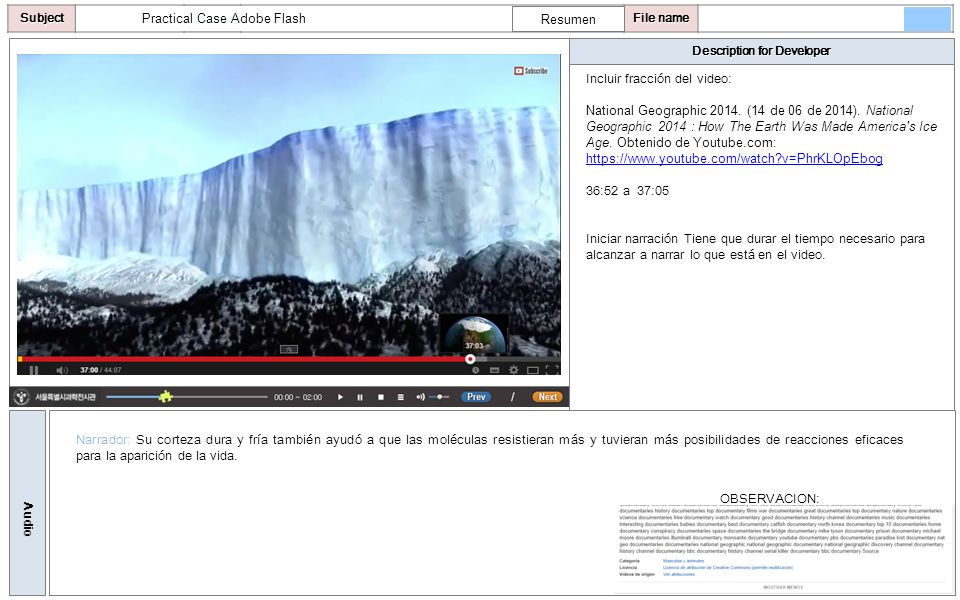Click the circular logo in the lower player bar

point(21,397)
